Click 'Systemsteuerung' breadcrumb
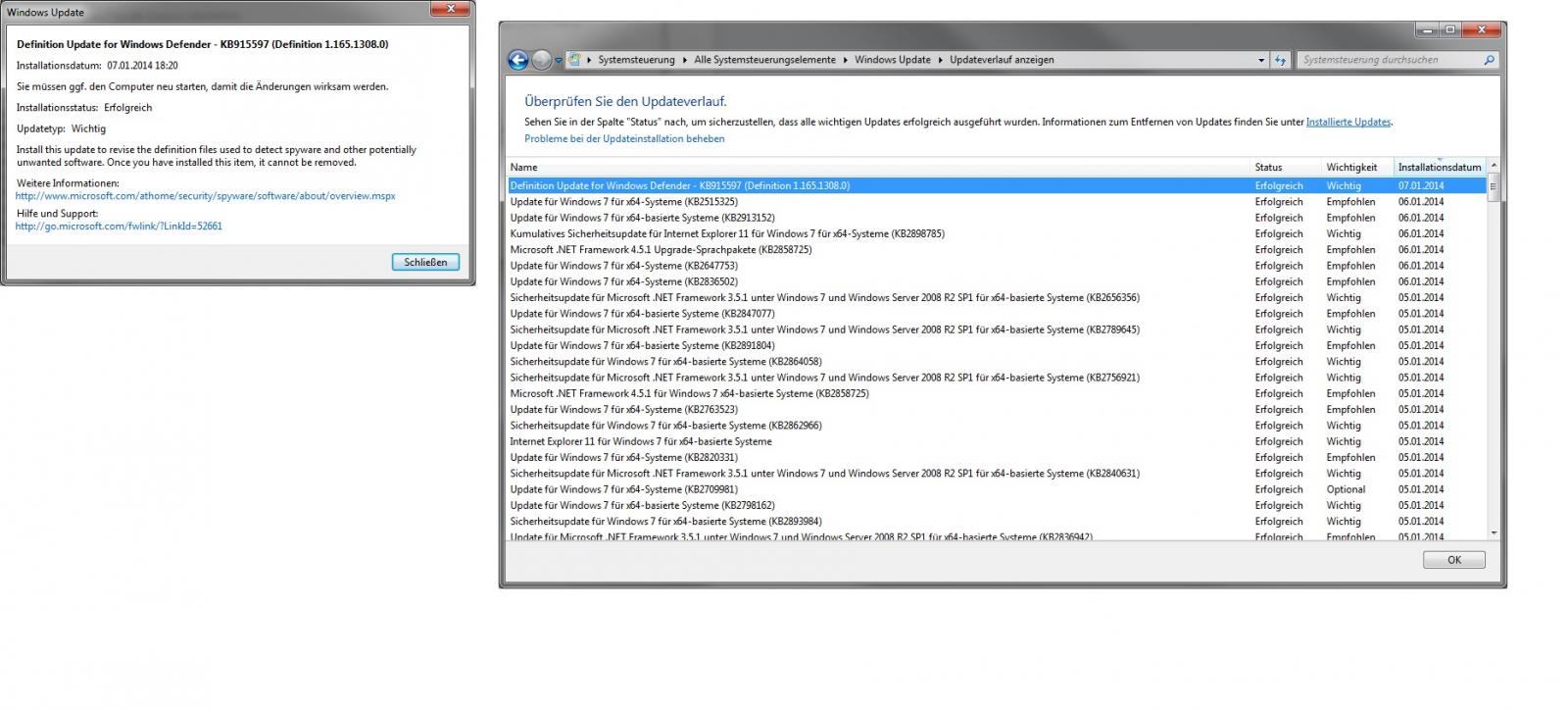 point(636,60)
